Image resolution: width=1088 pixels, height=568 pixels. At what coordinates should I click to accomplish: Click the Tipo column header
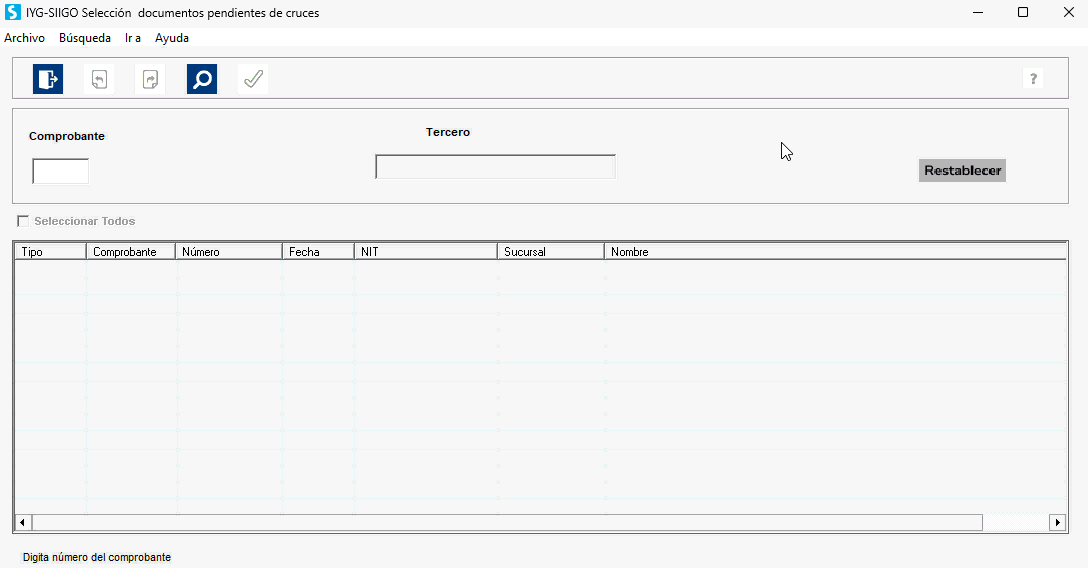[50, 252]
